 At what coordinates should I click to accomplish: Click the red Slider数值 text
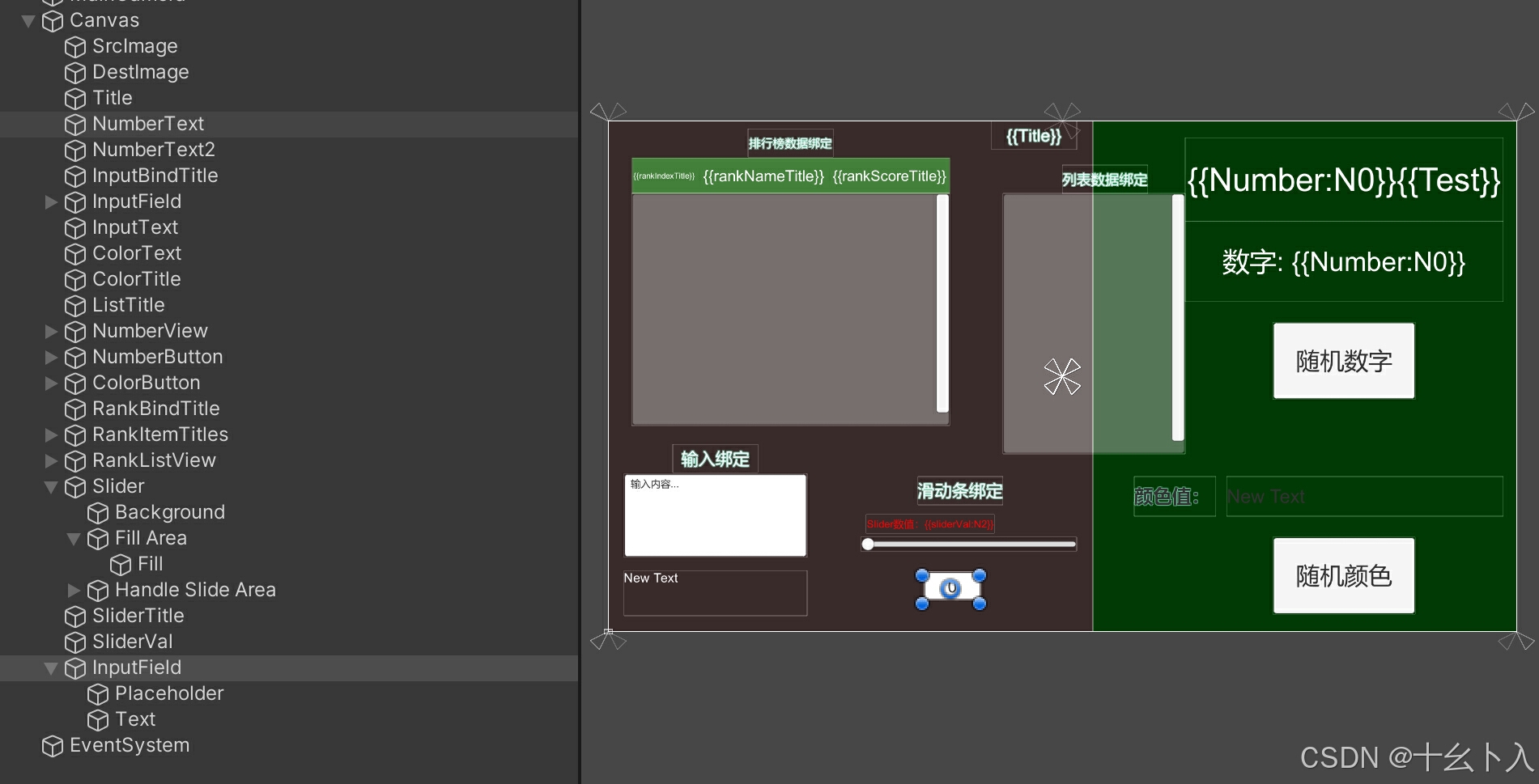pos(930,524)
